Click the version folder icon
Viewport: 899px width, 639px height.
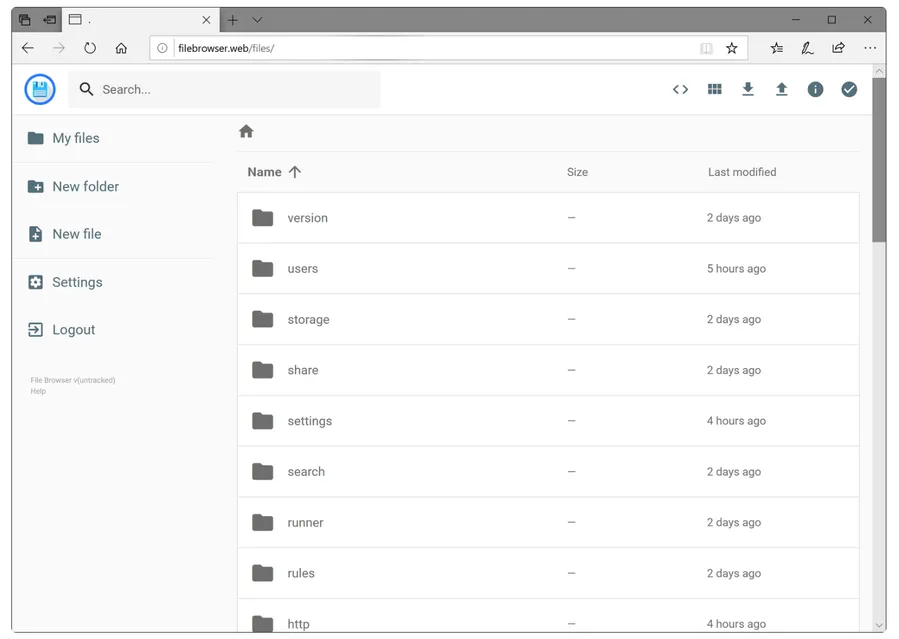click(x=263, y=218)
